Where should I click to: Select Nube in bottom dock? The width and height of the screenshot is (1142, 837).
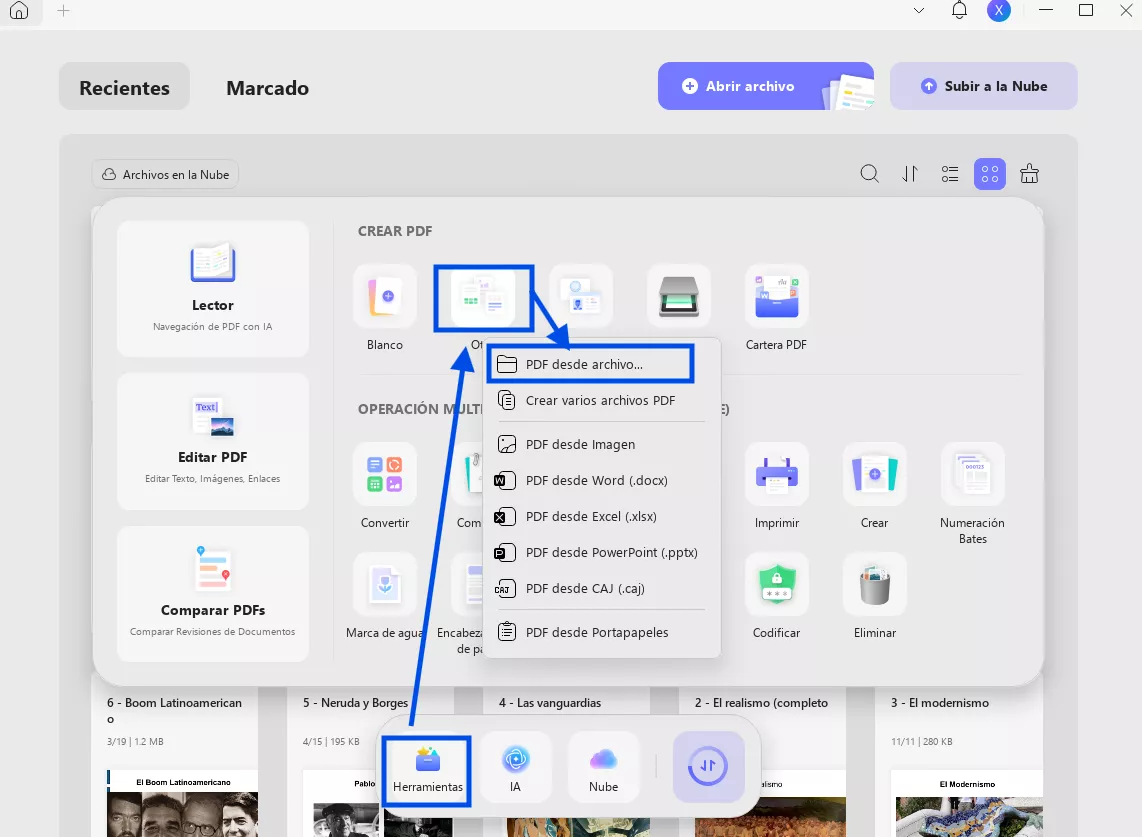click(x=603, y=768)
